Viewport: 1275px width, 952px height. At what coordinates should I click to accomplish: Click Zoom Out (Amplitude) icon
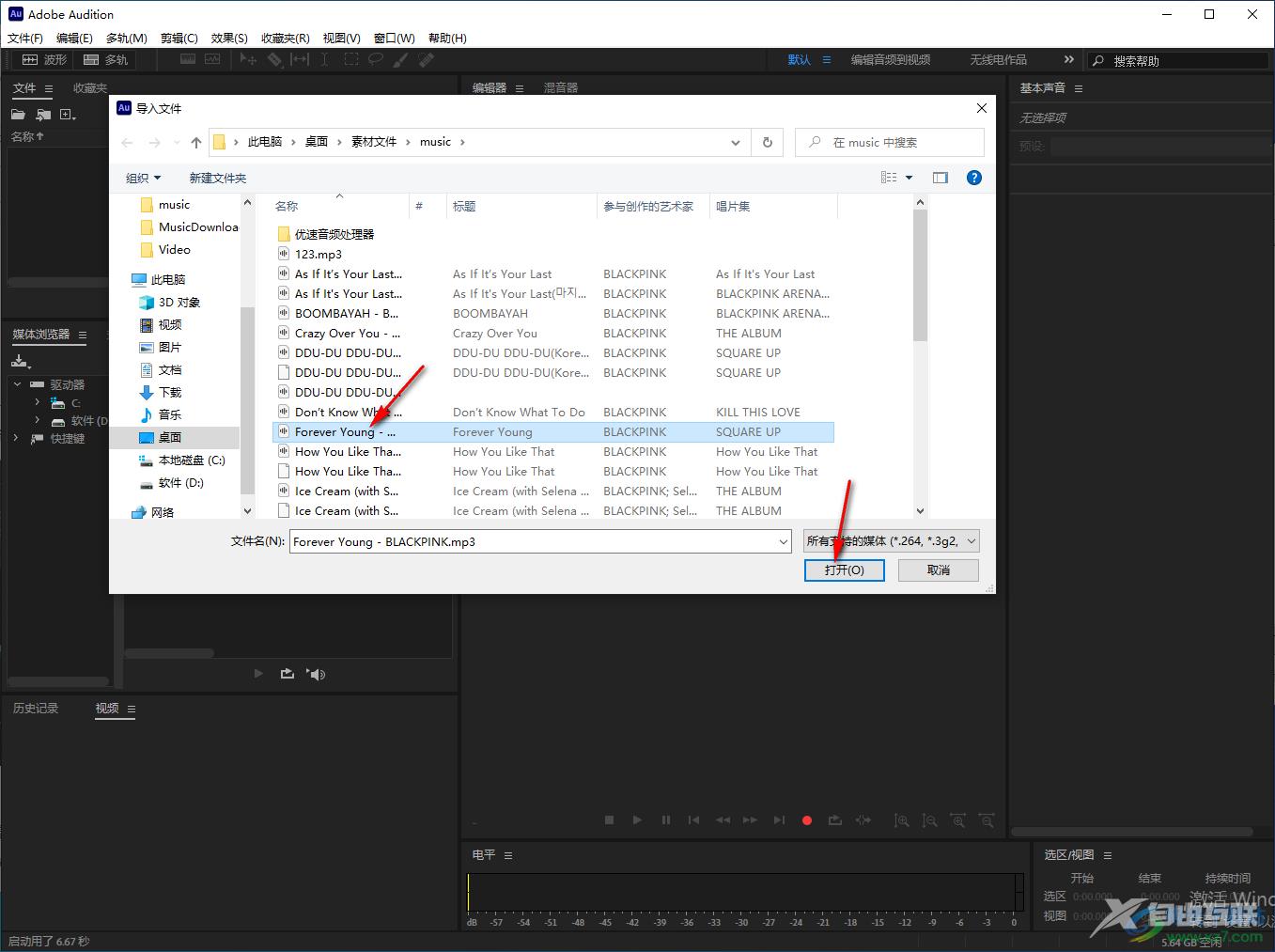(930, 820)
